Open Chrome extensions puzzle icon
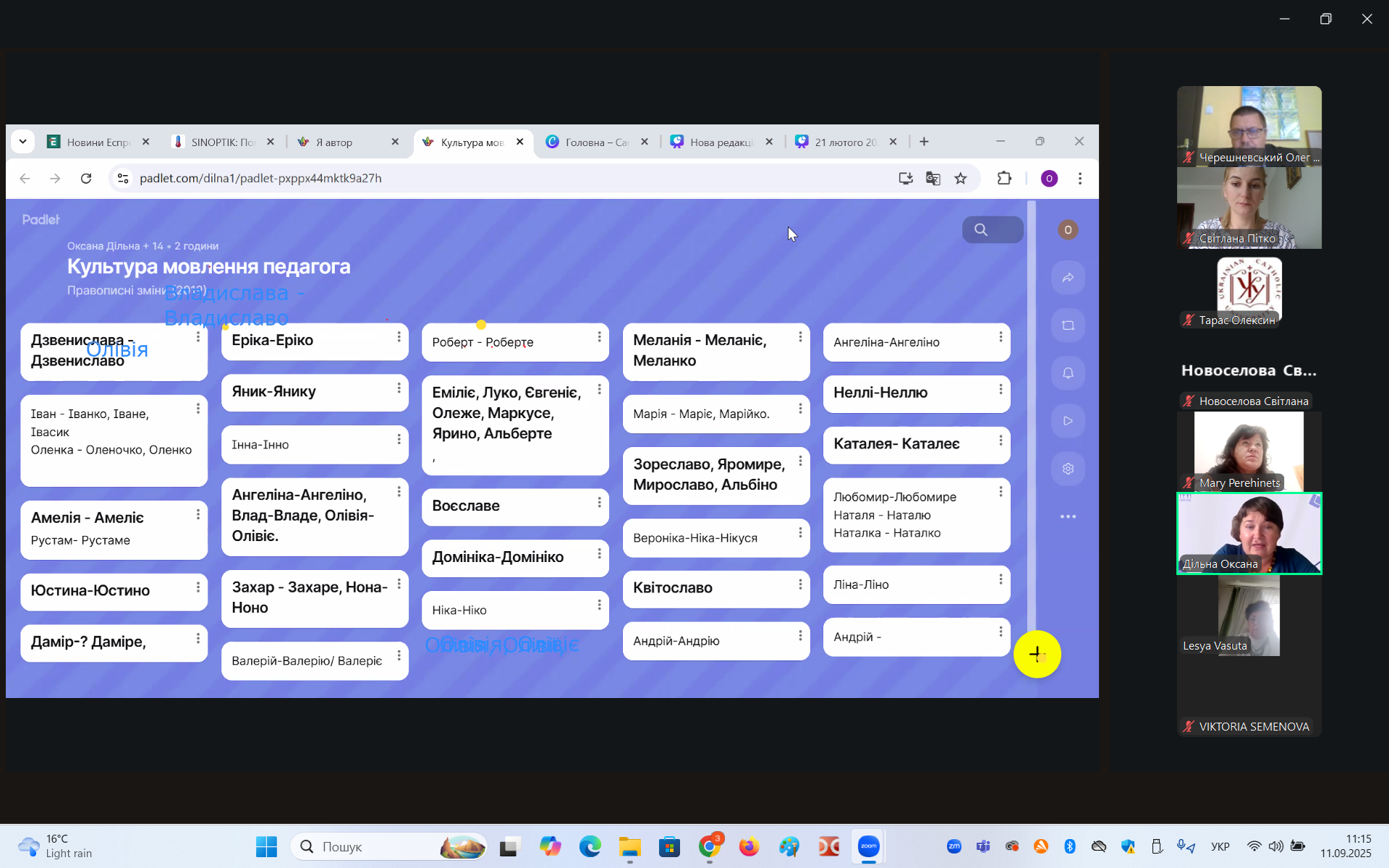The height and width of the screenshot is (868, 1389). pyautogui.click(x=1004, y=179)
